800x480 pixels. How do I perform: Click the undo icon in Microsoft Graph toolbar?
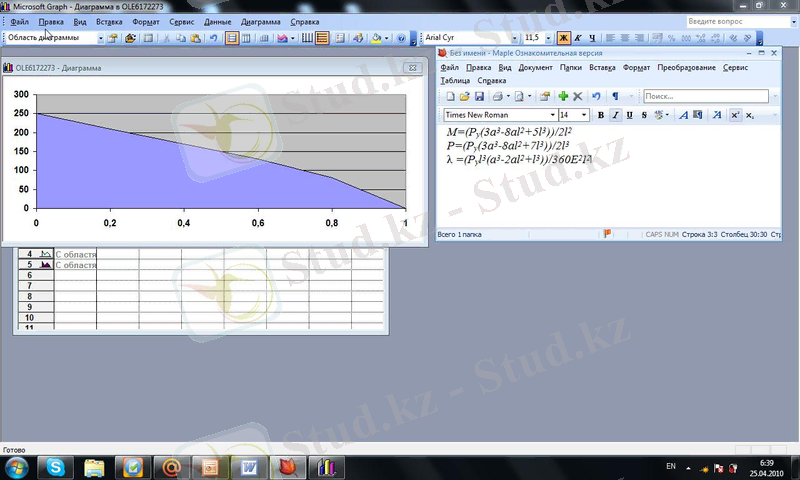click(x=213, y=38)
